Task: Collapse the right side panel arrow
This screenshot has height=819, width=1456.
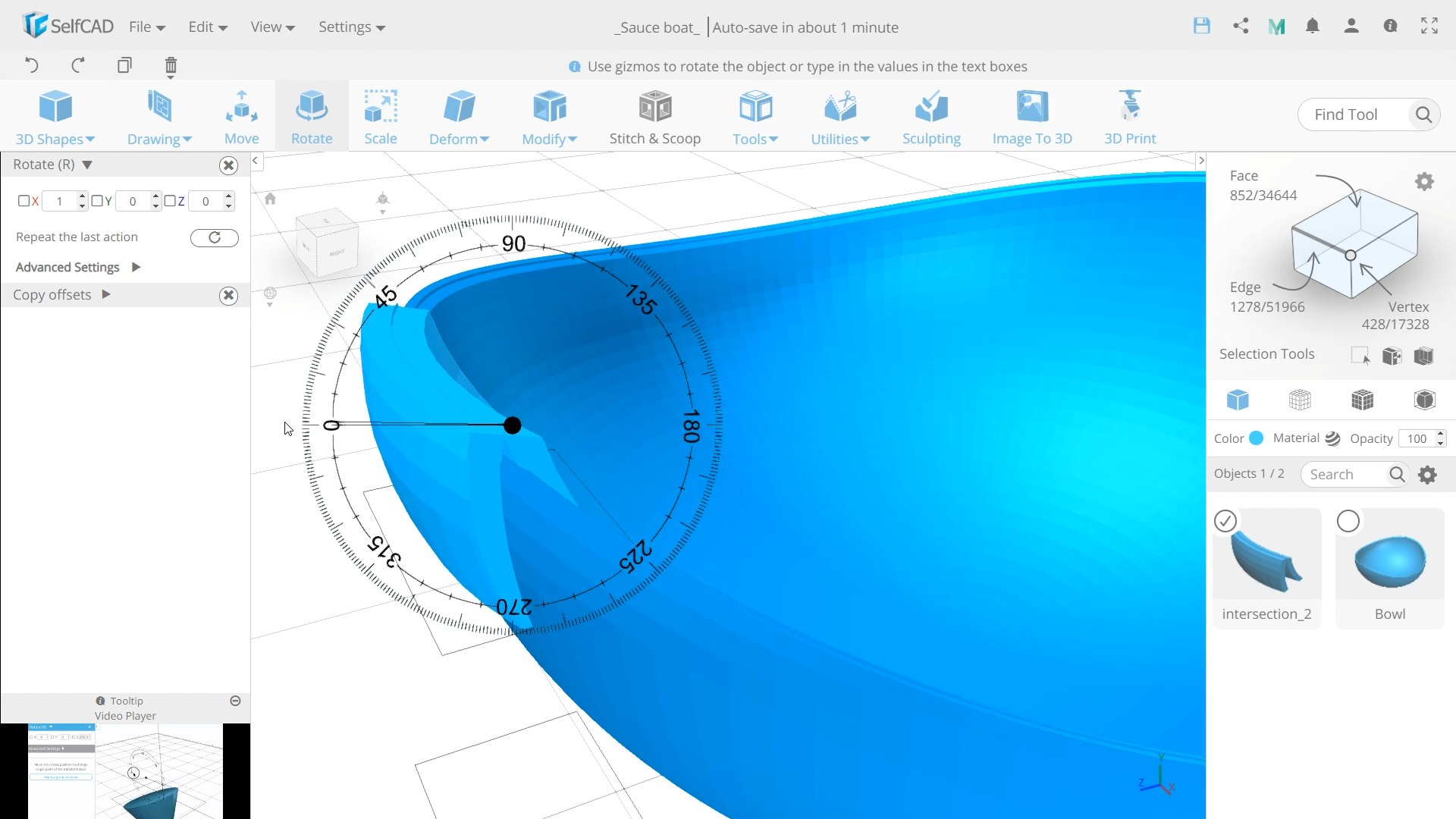Action: tap(1200, 161)
